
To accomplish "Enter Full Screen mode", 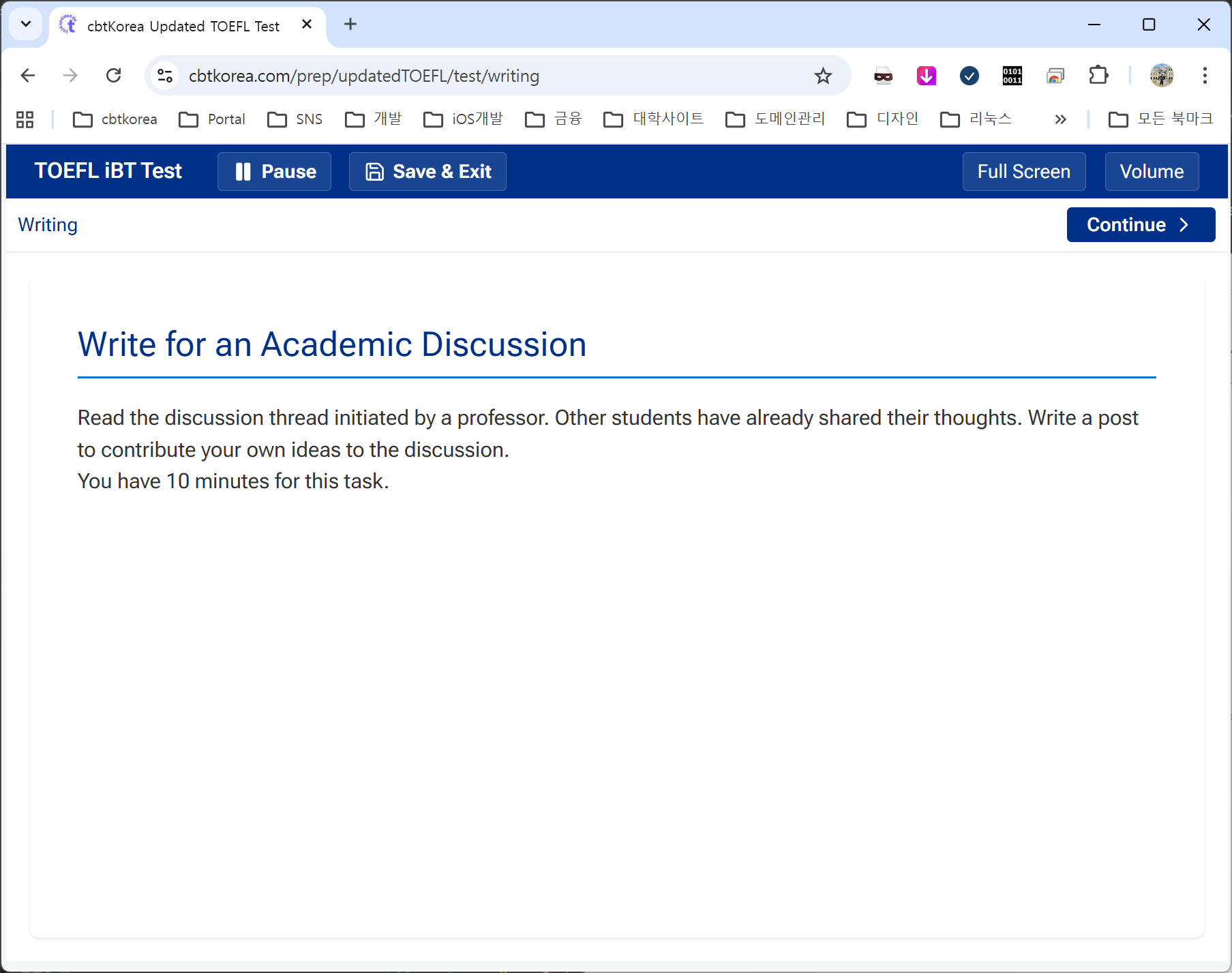I will tap(1023, 171).
